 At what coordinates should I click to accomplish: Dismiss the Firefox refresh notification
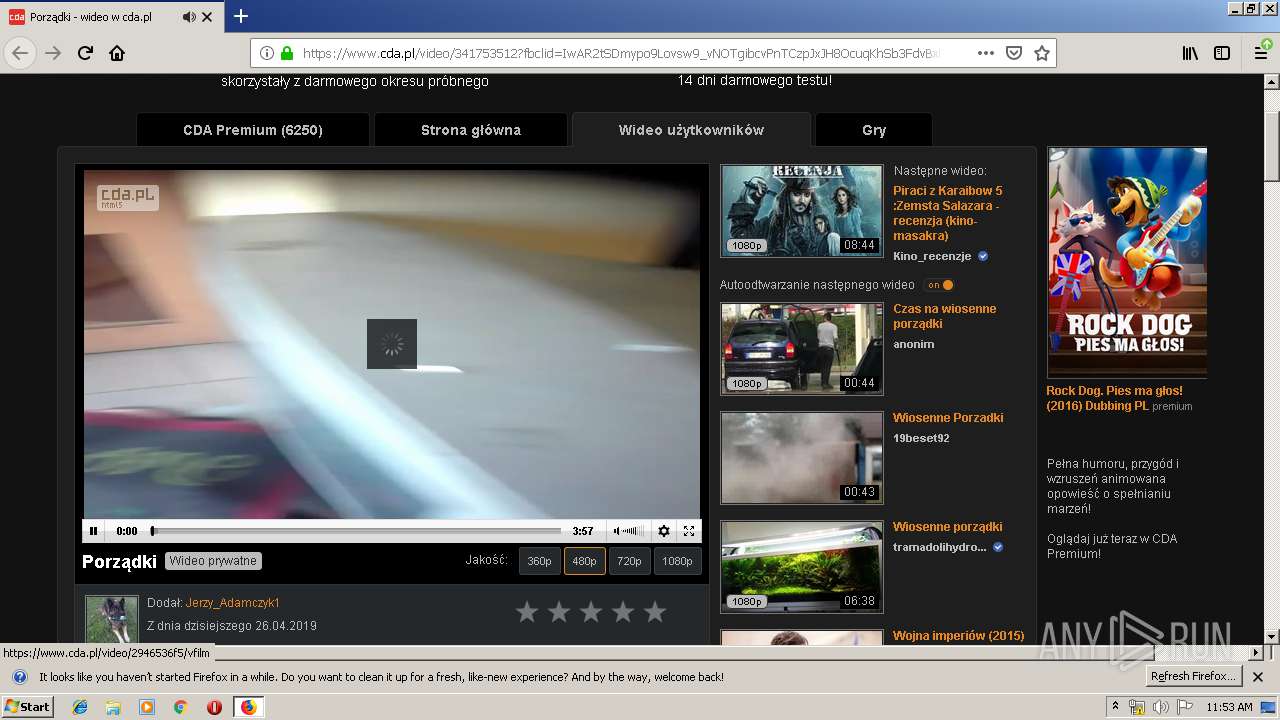click(x=1258, y=677)
